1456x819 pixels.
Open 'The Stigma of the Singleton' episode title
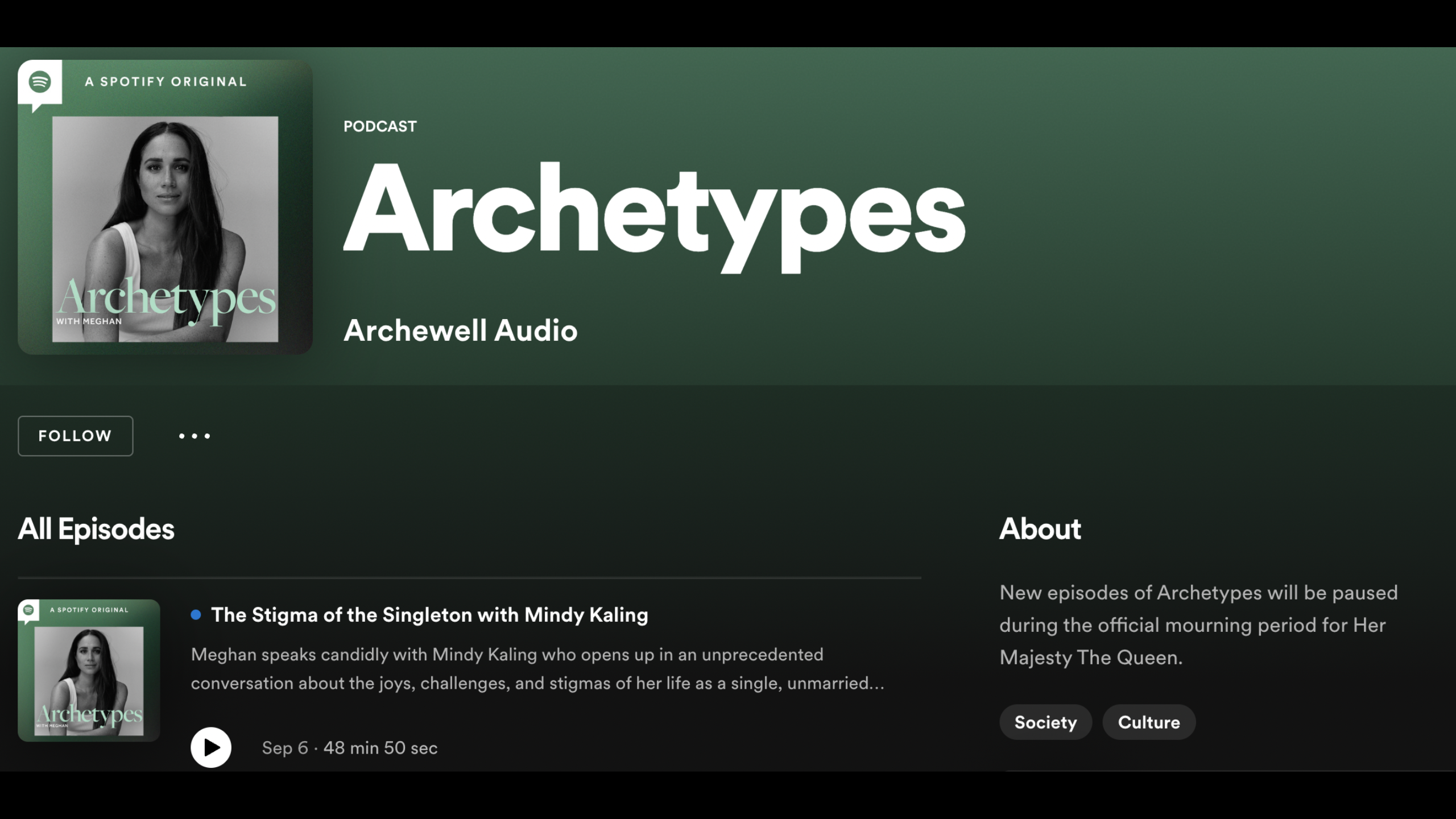pyautogui.click(x=429, y=615)
